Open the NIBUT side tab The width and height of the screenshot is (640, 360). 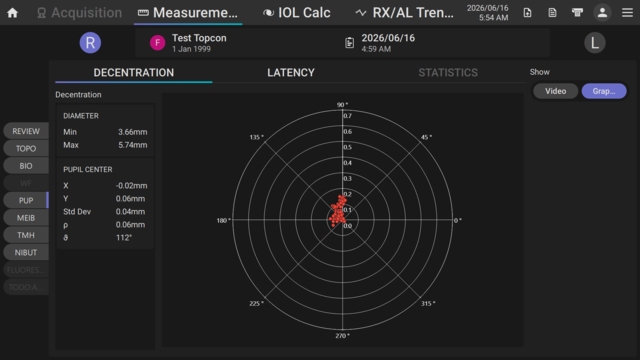(x=26, y=253)
